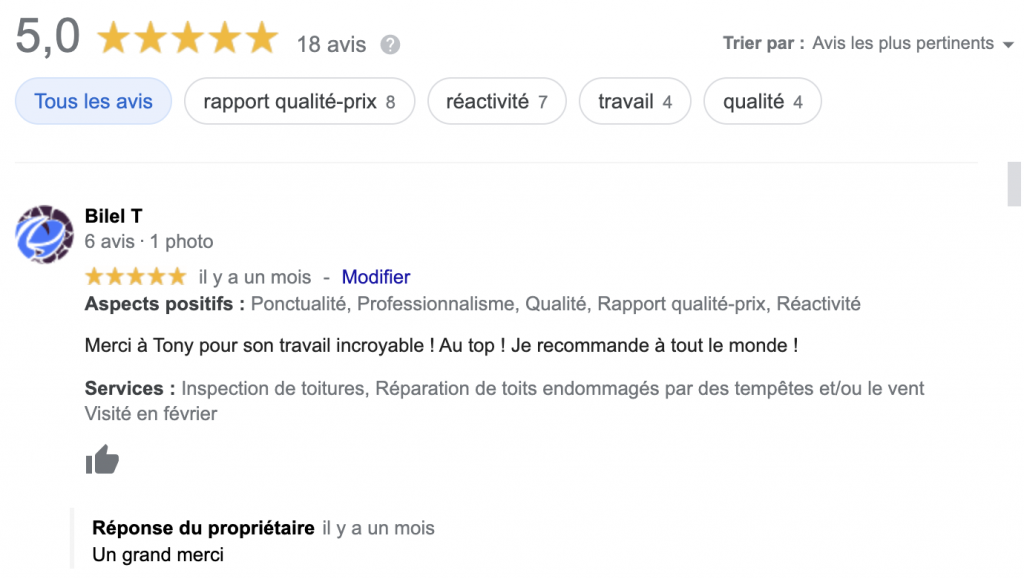The height and width of the screenshot is (579, 1024).
Task: Filter reviews by 'rapport qualité-prix'
Action: pos(299,101)
